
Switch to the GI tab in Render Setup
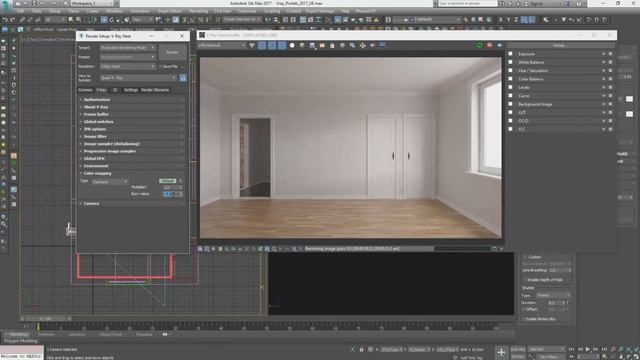pyautogui.click(x=115, y=90)
